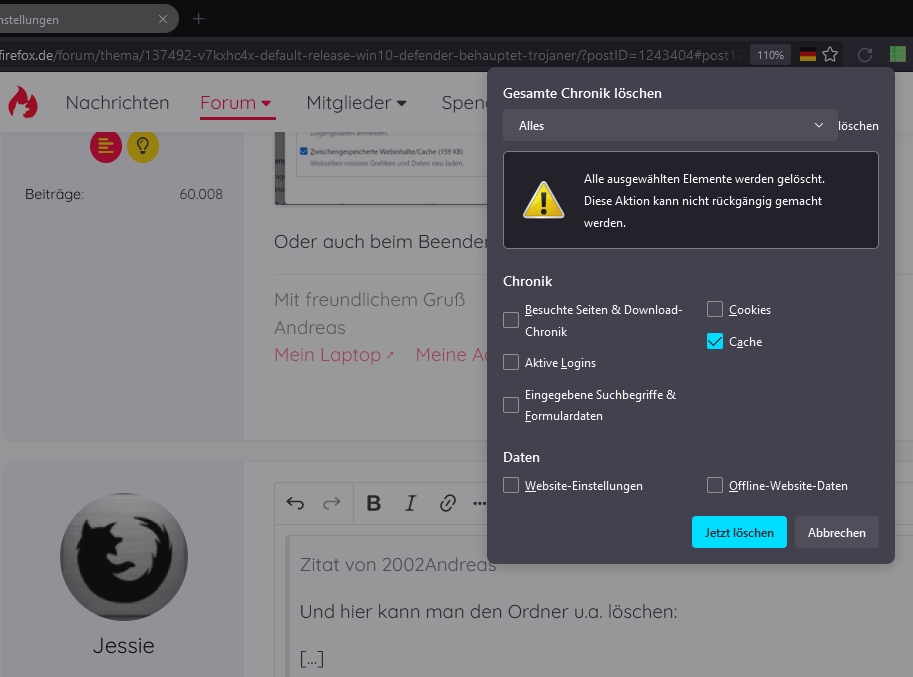Undo last edit in the editor toolbar
The image size is (913, 677).
(x=295, y=503)
